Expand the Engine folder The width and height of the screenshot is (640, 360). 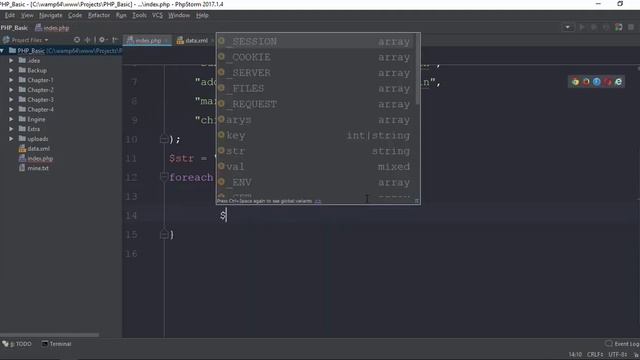(11, 119)
